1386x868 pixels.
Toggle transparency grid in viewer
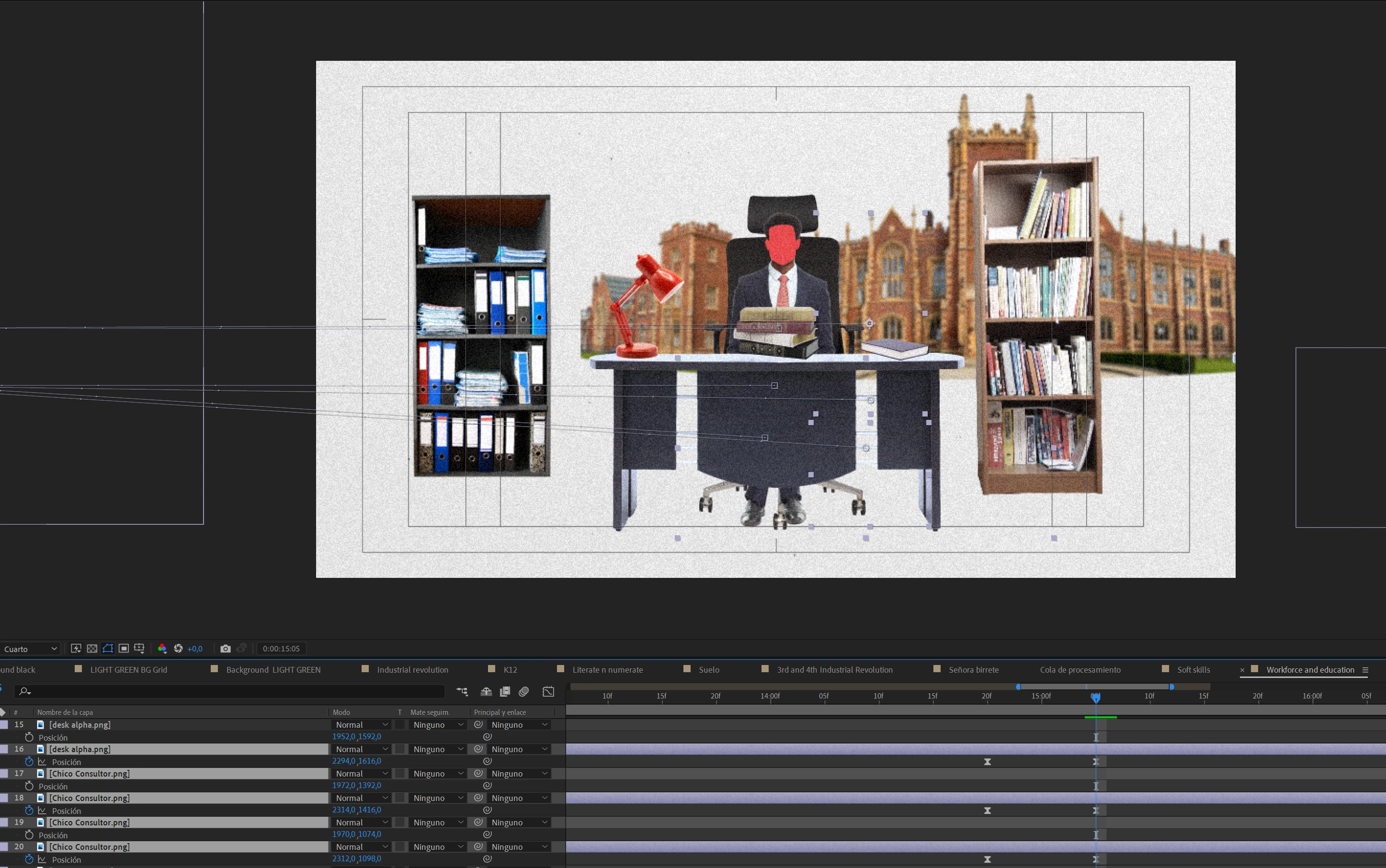pos(92,648)
